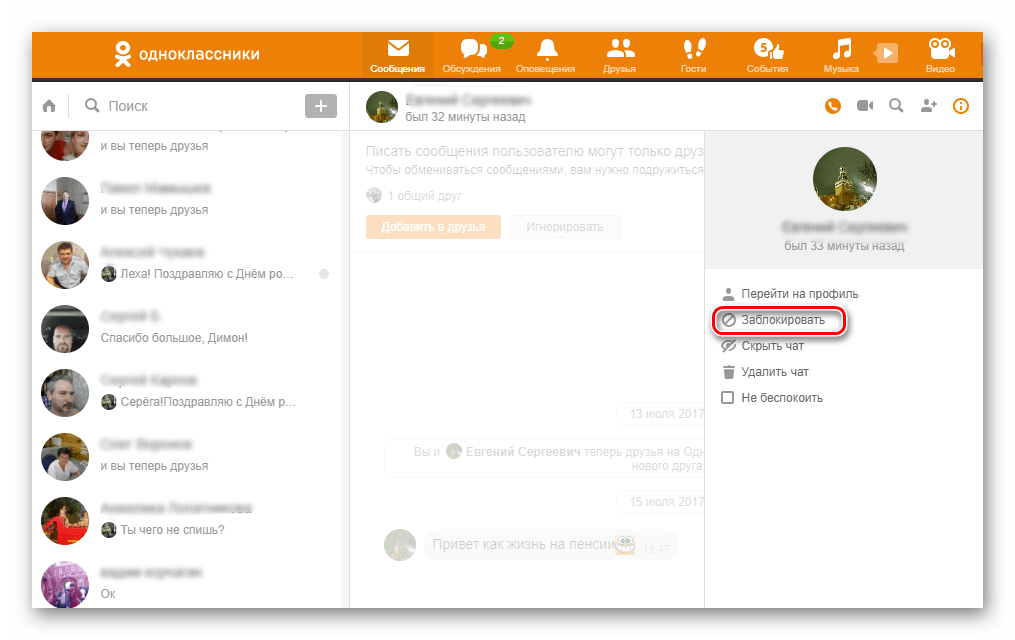Click the Евгений Сергеевич name link in chat

pyautogui.click(x=522, y=452)
